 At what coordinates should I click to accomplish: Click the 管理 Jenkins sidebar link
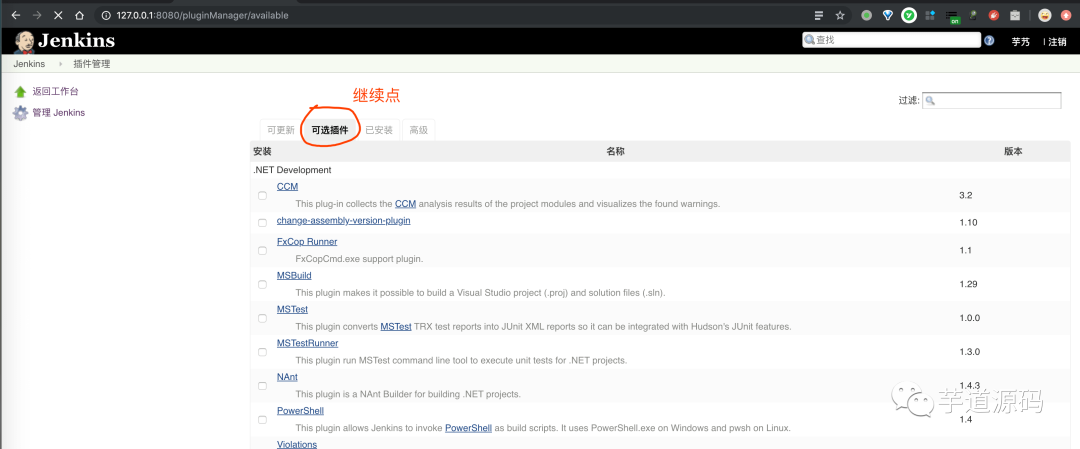click(59, 113)
